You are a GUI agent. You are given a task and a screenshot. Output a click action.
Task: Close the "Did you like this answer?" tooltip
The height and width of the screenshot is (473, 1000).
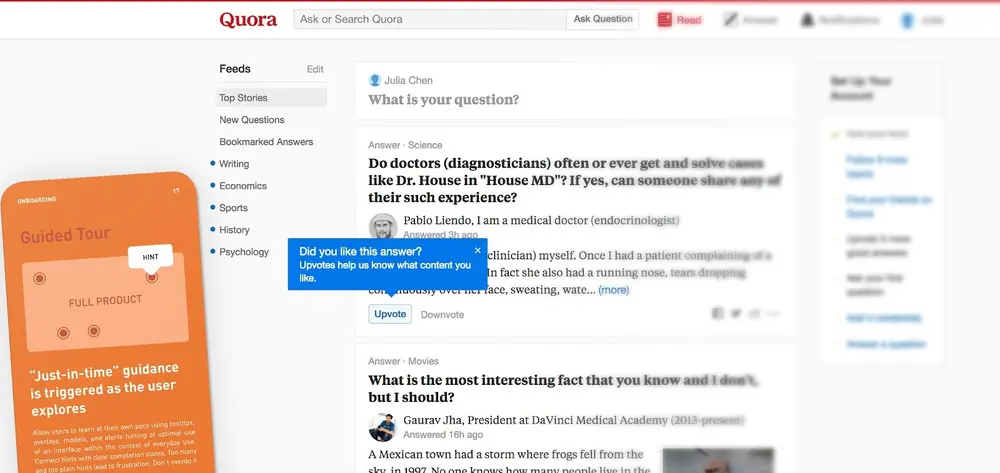point(478,251)
